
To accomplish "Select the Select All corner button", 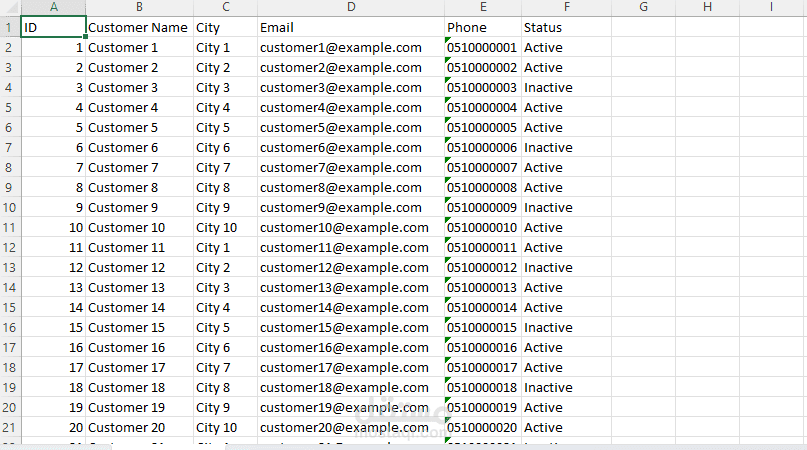I will [x=10, y=7].
